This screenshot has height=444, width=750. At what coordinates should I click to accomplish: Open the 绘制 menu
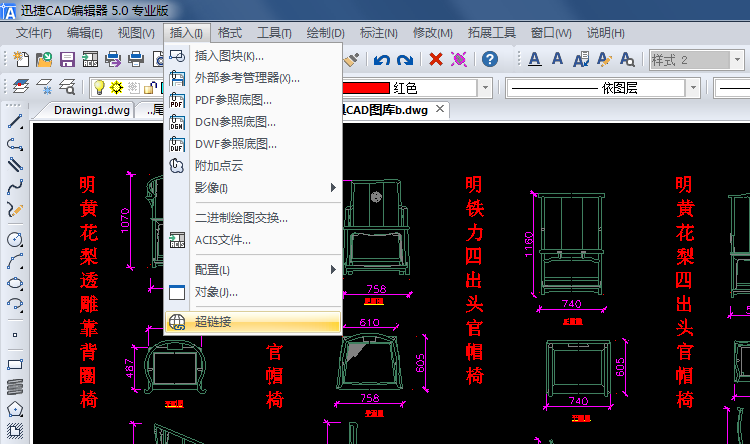[x=325, y=33]
